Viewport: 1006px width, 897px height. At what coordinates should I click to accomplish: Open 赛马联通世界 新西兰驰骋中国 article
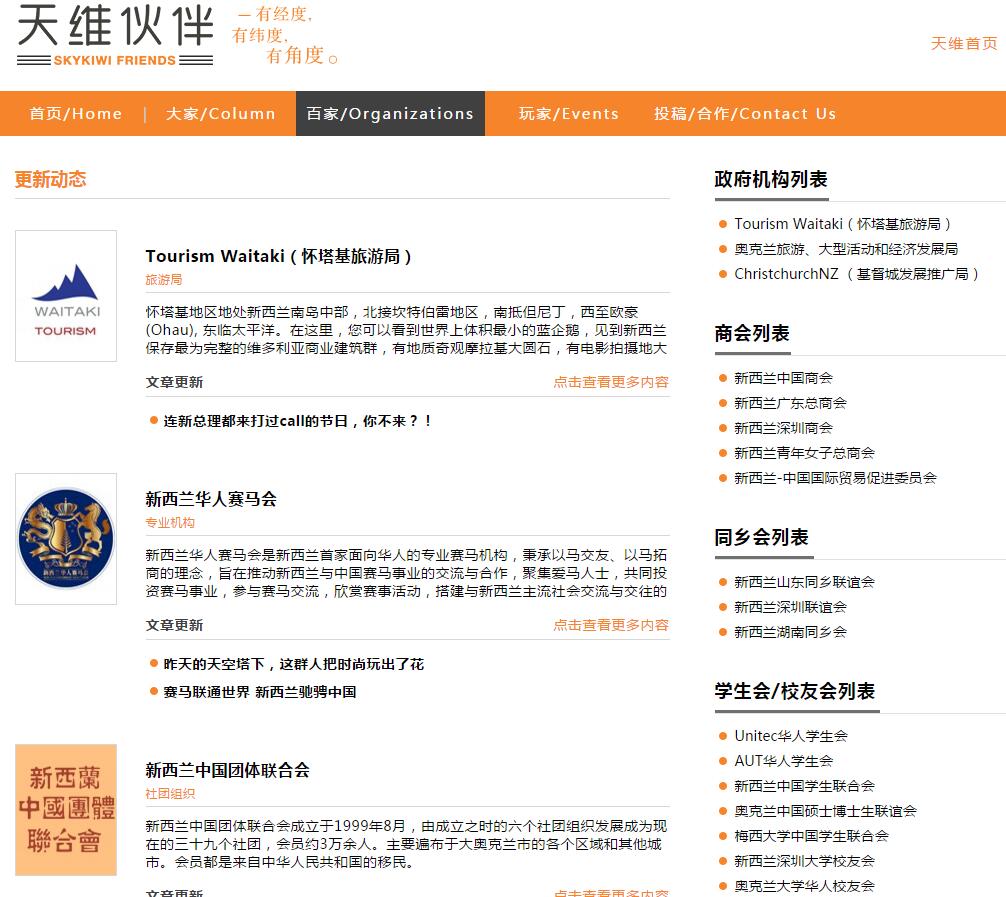tap(260, 692)
